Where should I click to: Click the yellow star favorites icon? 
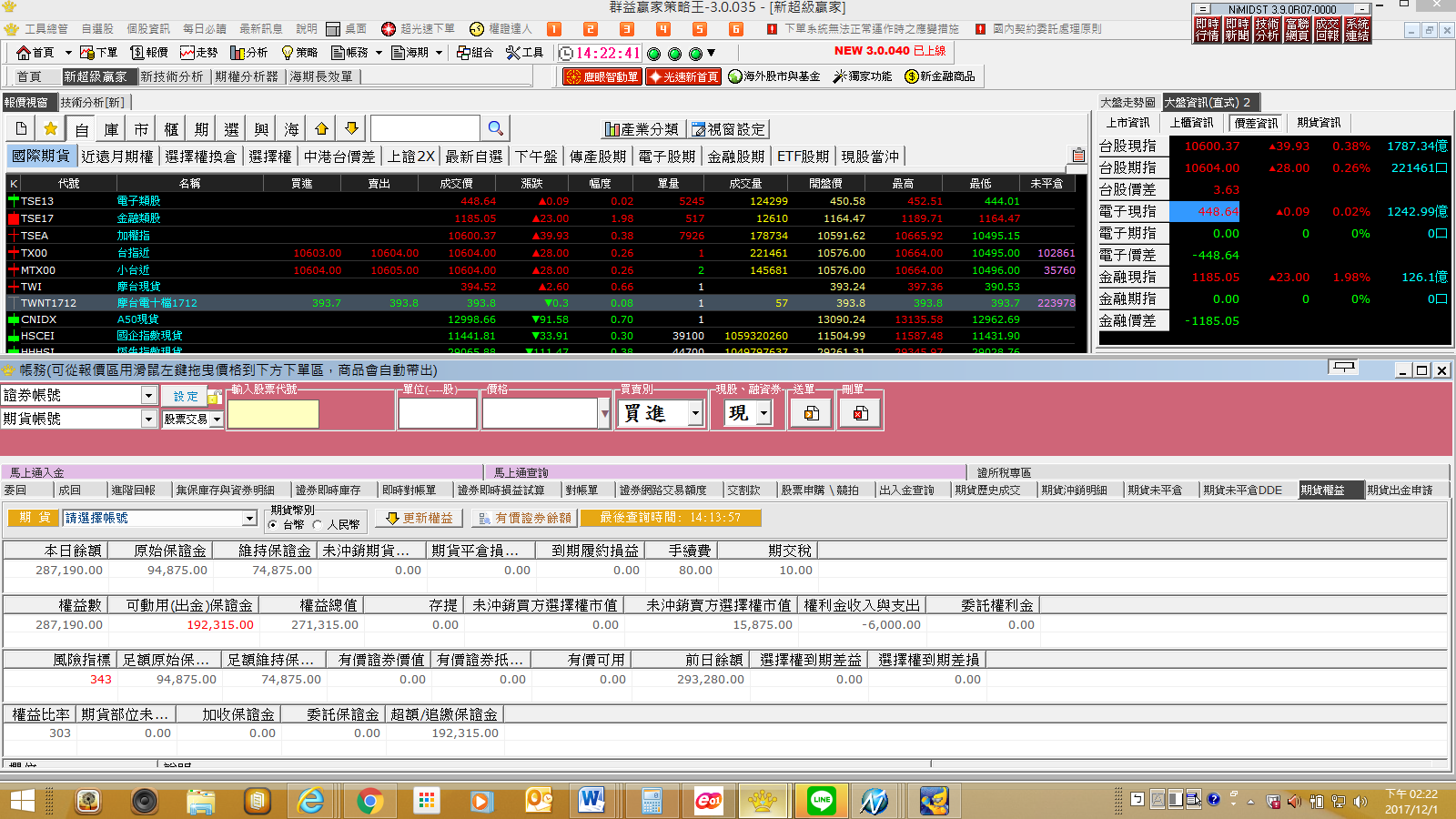click(x=51, y=129)
